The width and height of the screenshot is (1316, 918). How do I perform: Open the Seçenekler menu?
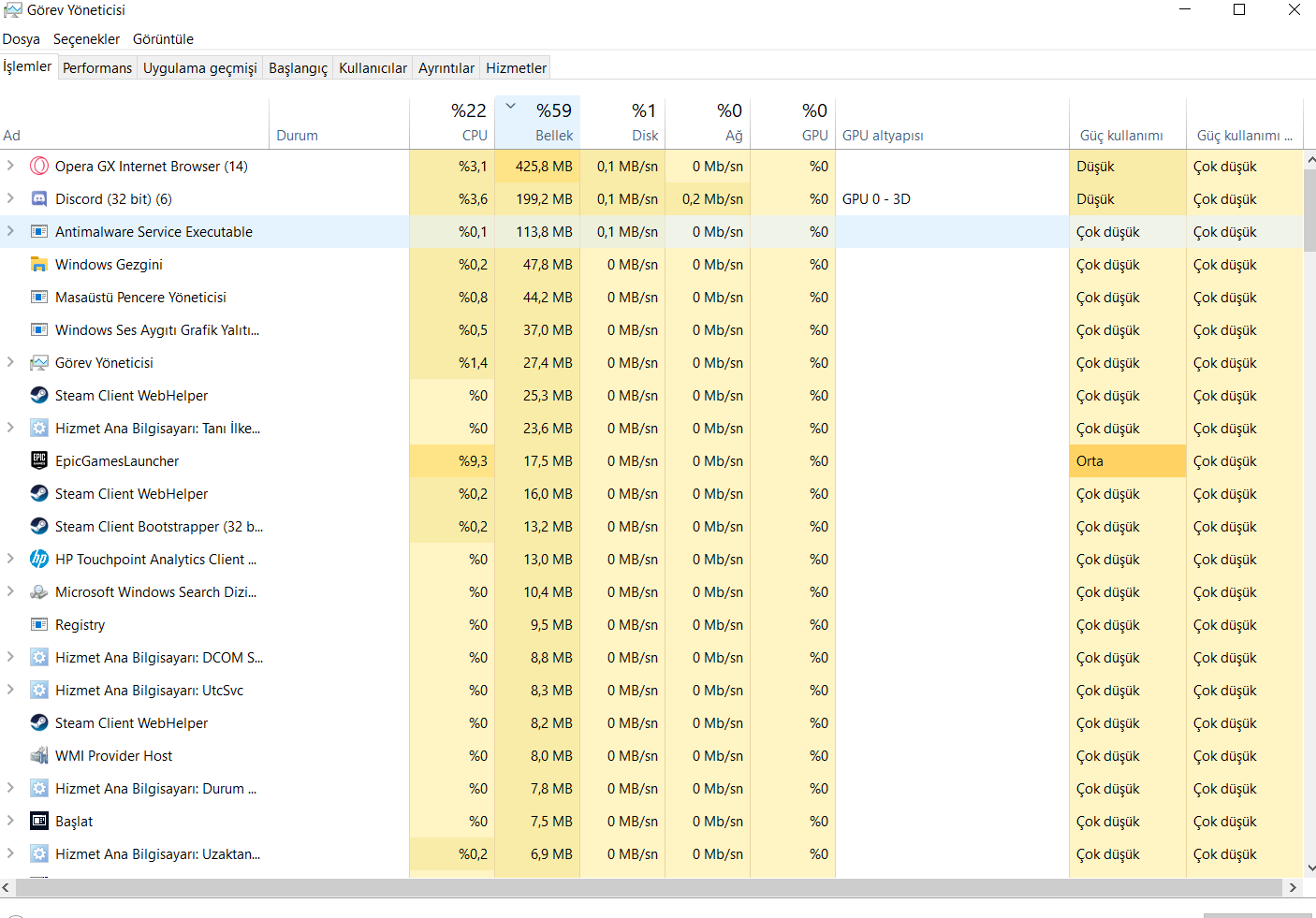coord(86,39)
